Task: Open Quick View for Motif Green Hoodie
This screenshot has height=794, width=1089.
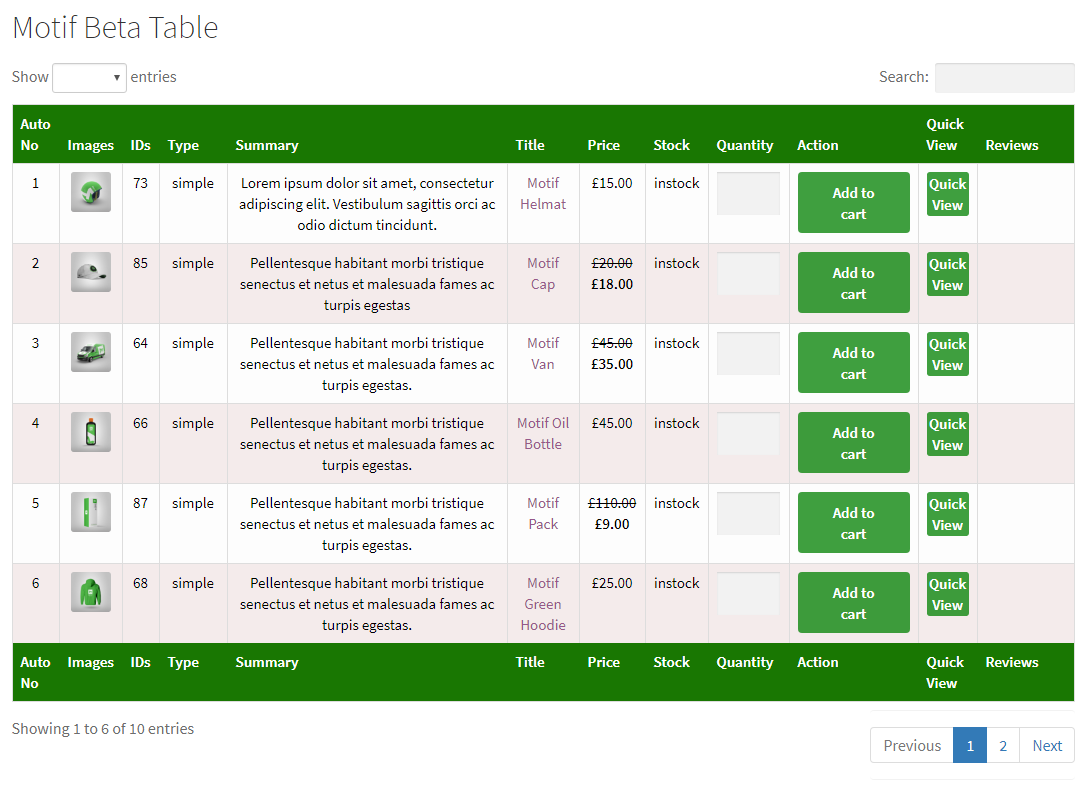Action: [x=947, y=594]
